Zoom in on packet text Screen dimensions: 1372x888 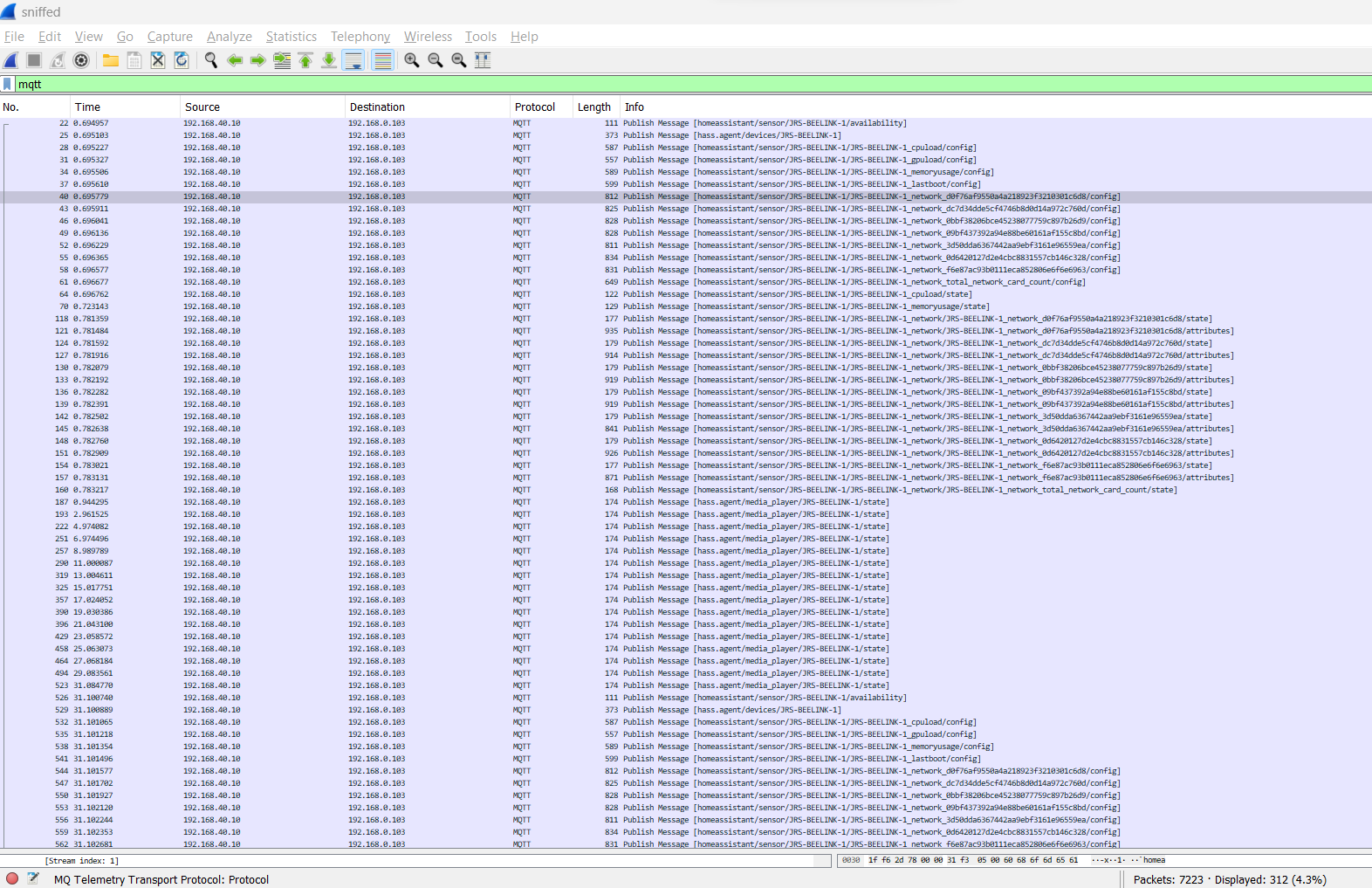tap(412, 60)
